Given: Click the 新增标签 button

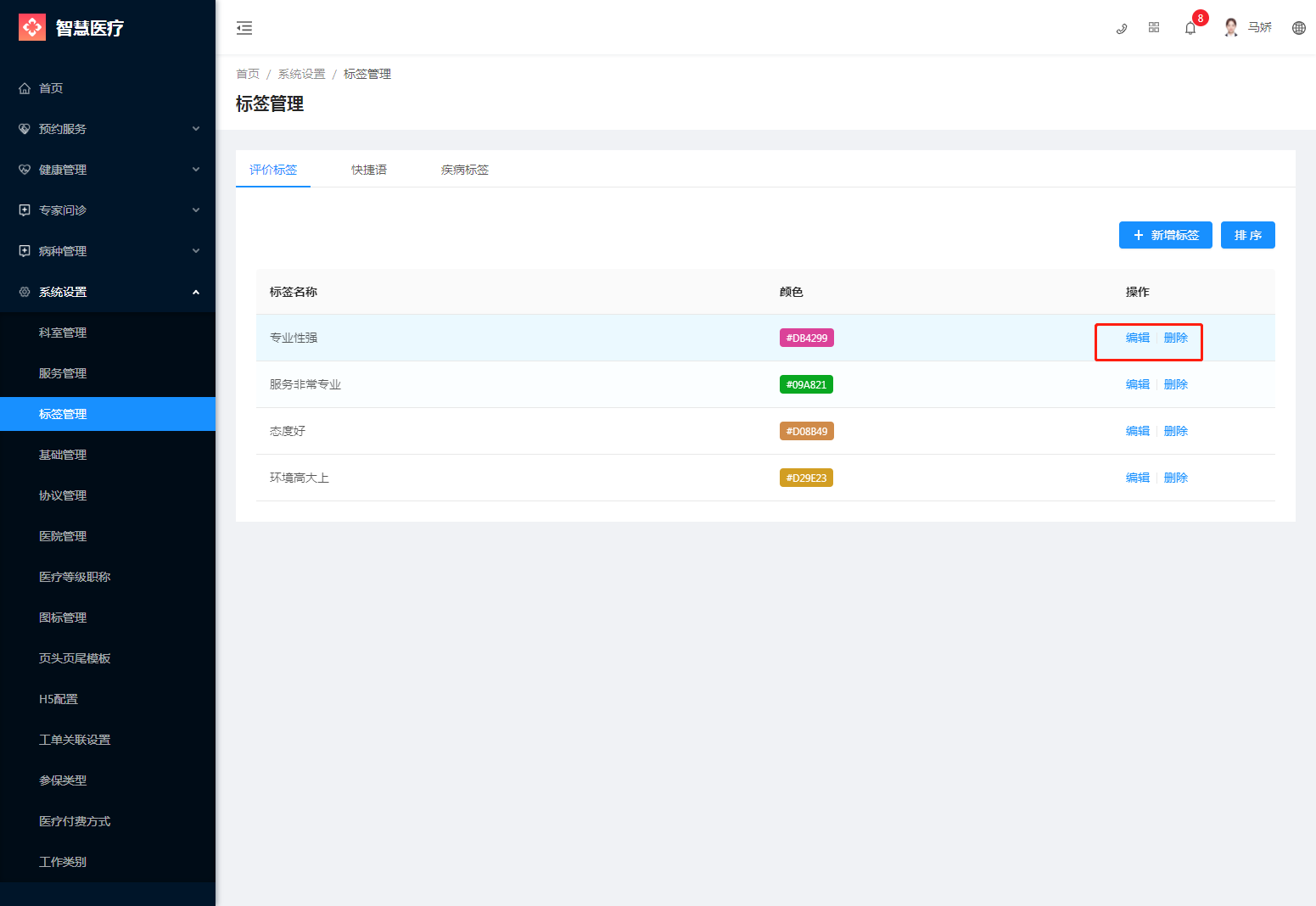Looking at the screenshot, I should click(x=1166, y=235).
